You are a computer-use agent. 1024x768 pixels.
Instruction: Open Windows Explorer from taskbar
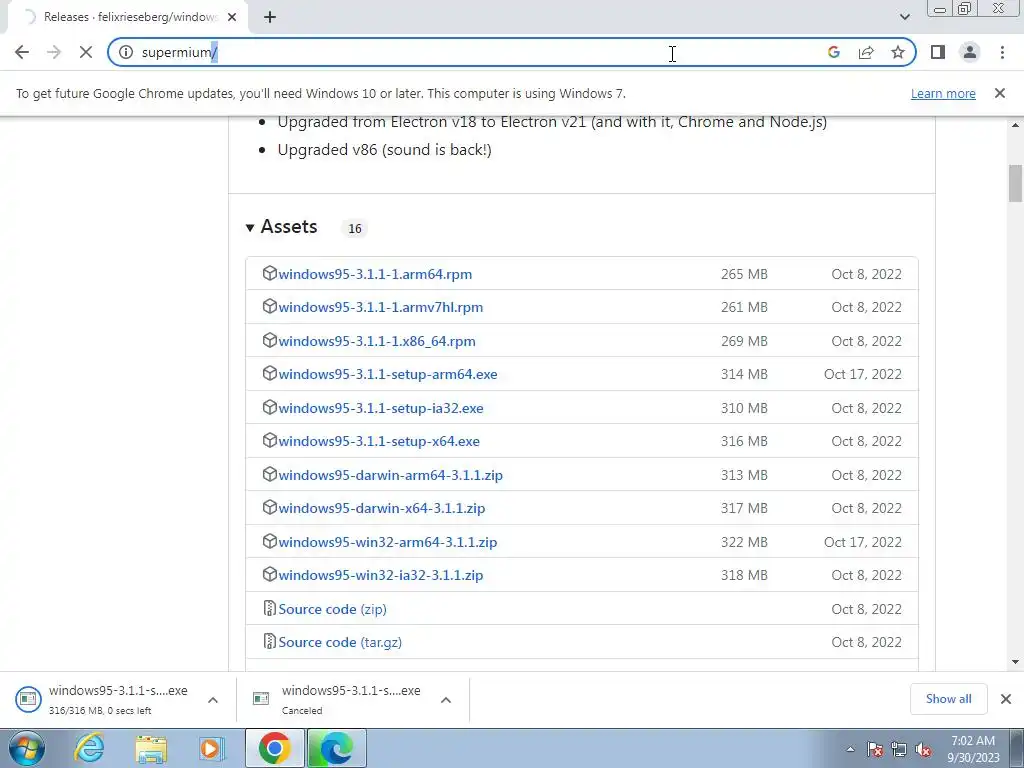coord(151,748)
